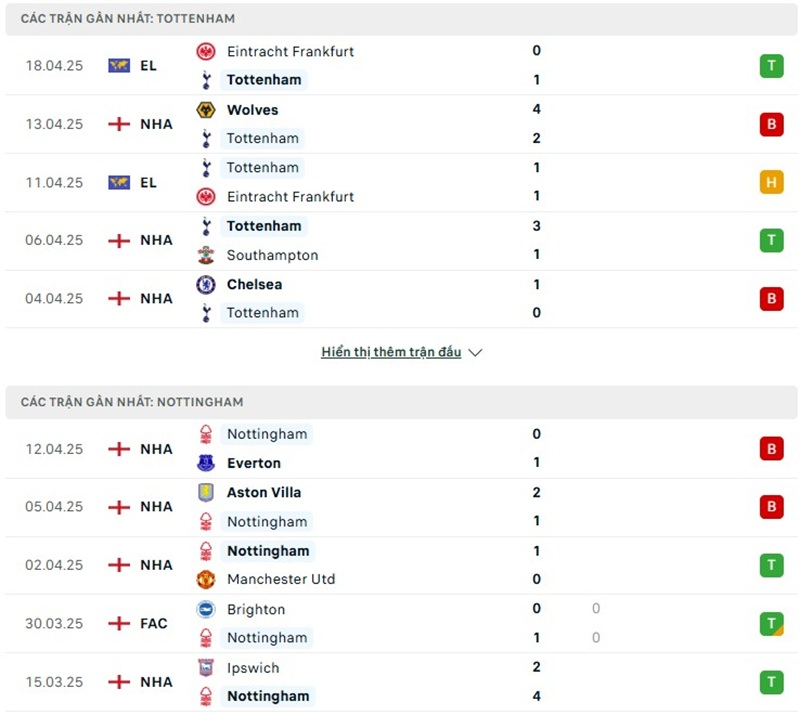Click 'Hiển thị thêm trận đấu' link
This screenshot has width=800, height=715.
pyautogui.click(x=391, y=353)
